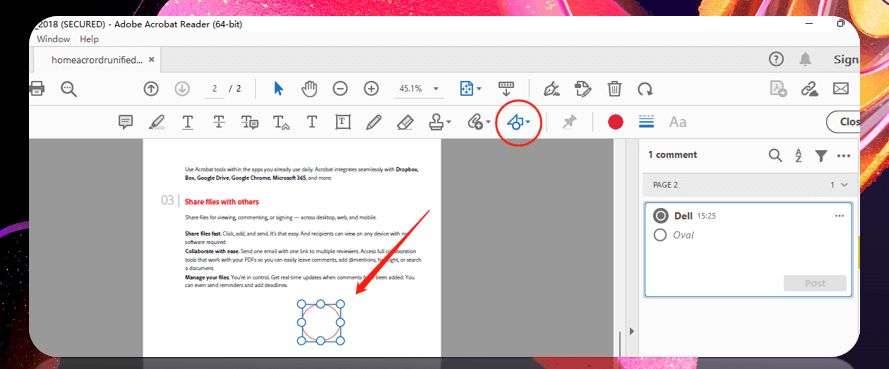The image size is (889, 369).
Task: Rotate the page clockwise icon
Action: point(645,89)
